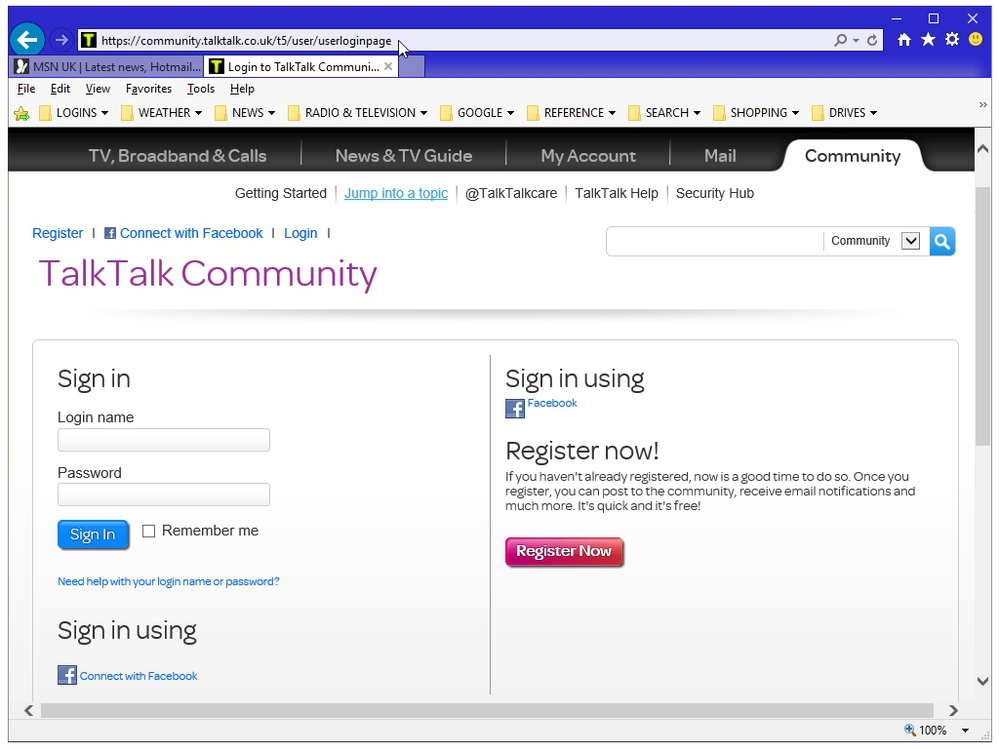Open the address bar autocomplete dropdown arrow

tap(856, 40)
